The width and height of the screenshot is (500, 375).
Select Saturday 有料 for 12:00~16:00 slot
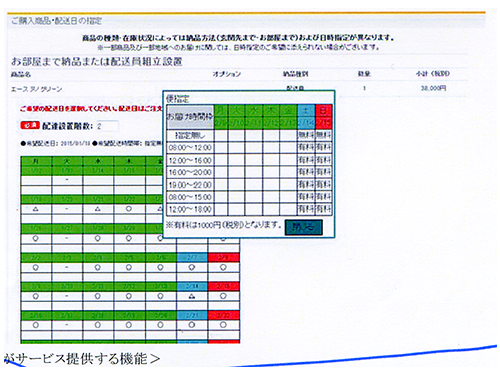pos(306,160)
